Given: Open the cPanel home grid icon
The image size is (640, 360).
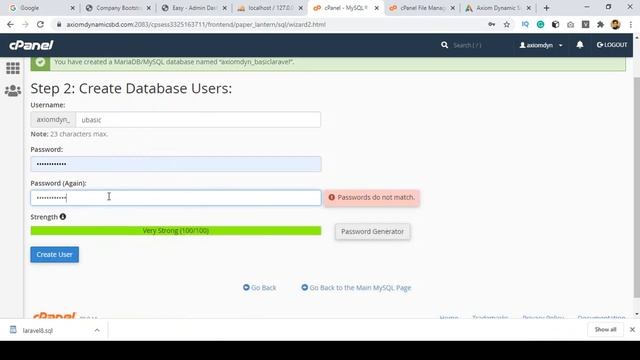Looking at the screenshot, I should (x=13, y=68).
